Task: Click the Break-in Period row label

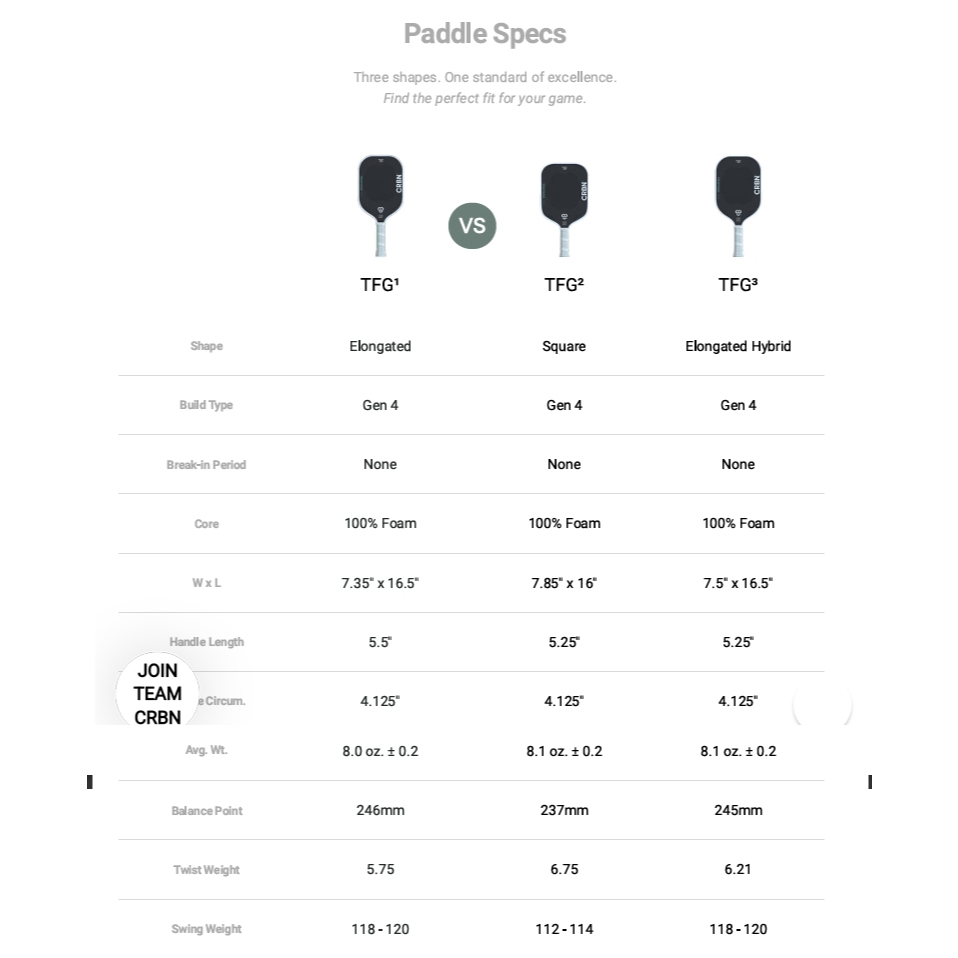Action: click(x=206, y=465)
